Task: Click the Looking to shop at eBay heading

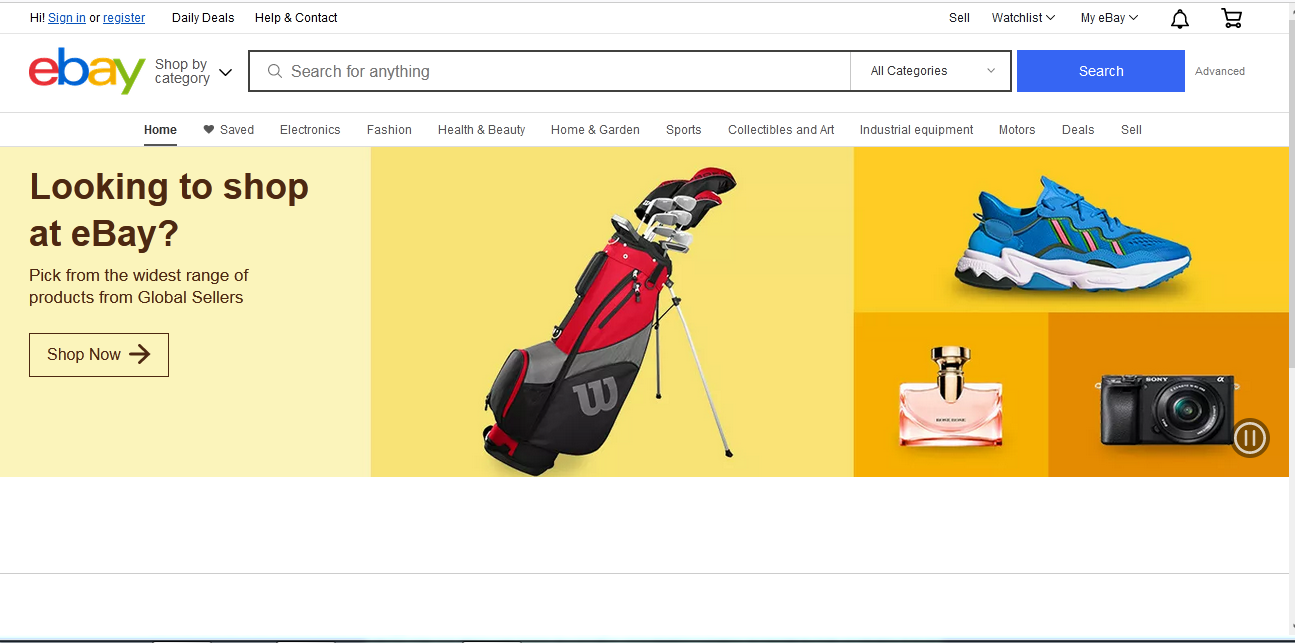Action: pyautogui.click(x=169, y=210)
